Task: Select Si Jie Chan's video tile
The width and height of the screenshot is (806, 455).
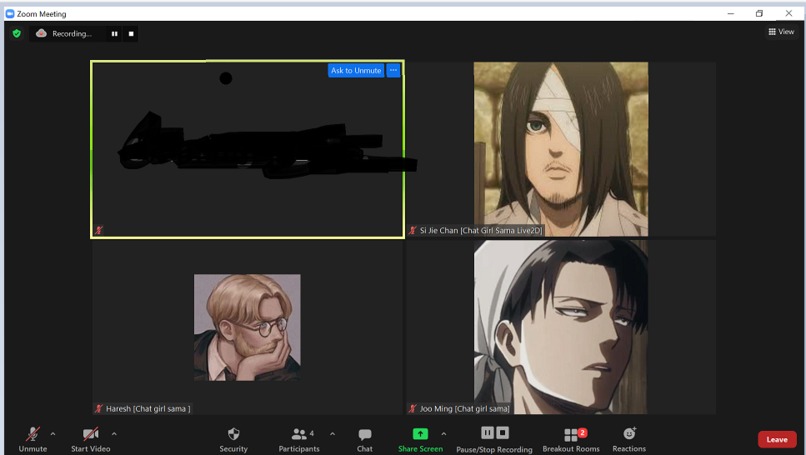Action: pos(561,149)
